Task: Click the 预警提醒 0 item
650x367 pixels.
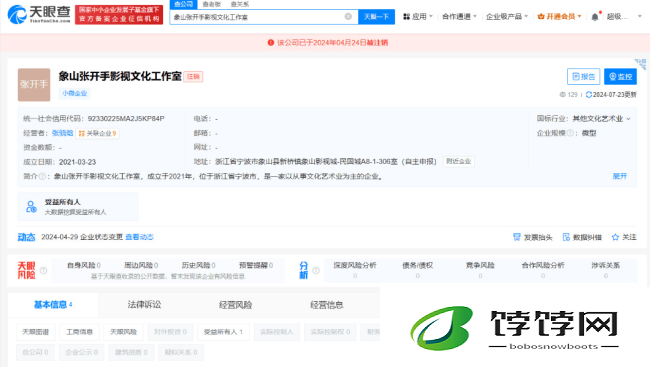Action: click(256, 265)
